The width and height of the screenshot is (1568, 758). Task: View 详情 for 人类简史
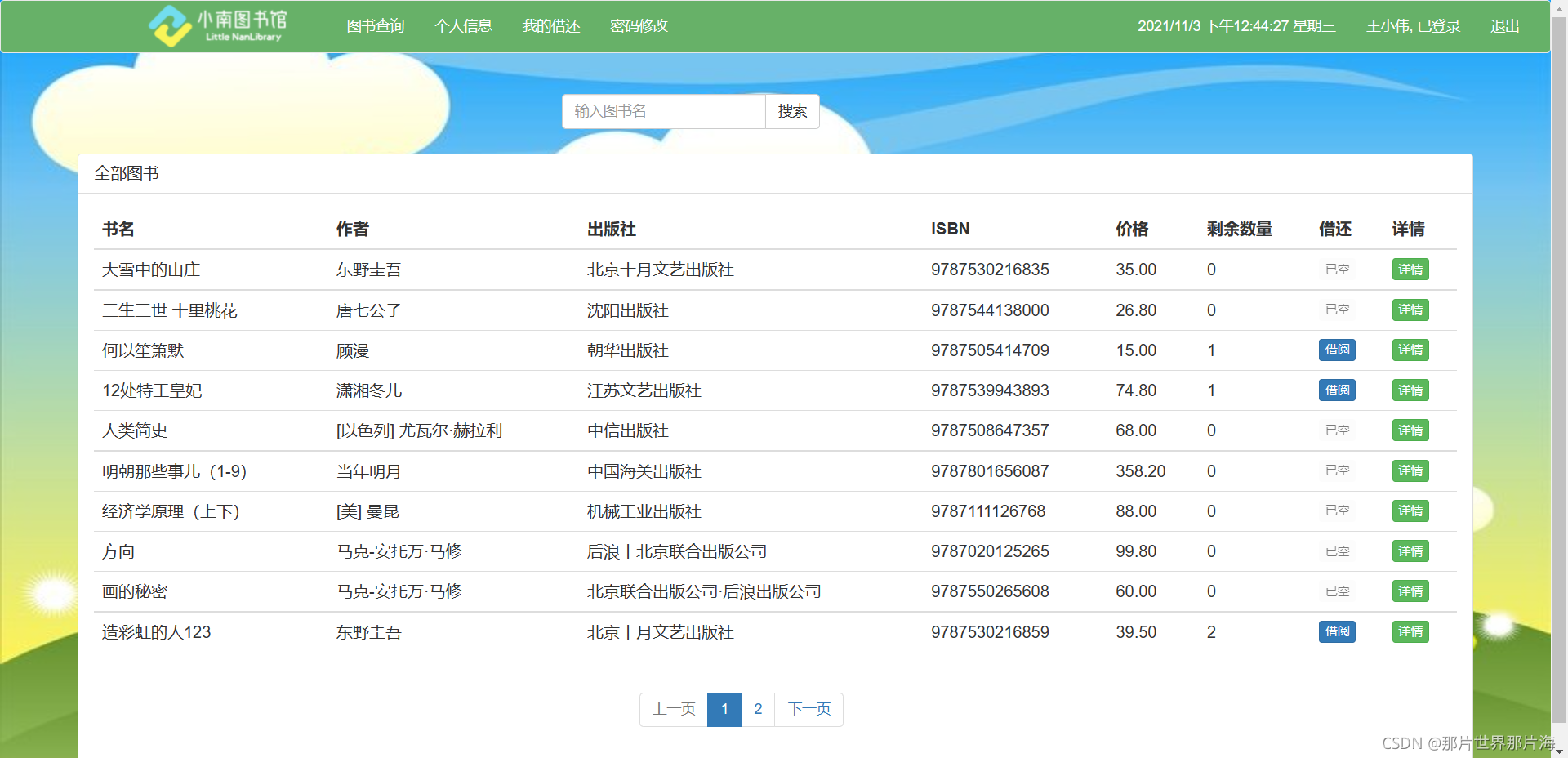coord(1410,430)
